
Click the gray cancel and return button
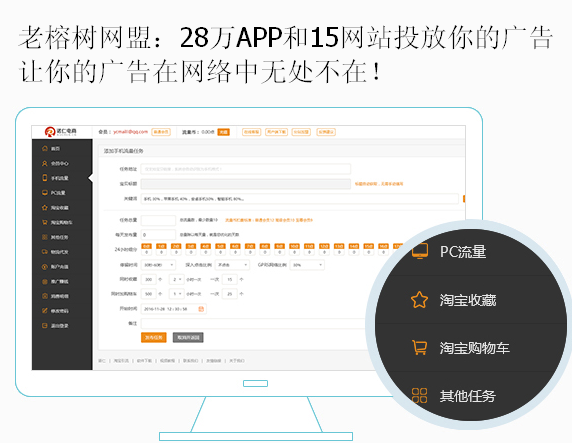click(x=188, y=338)
